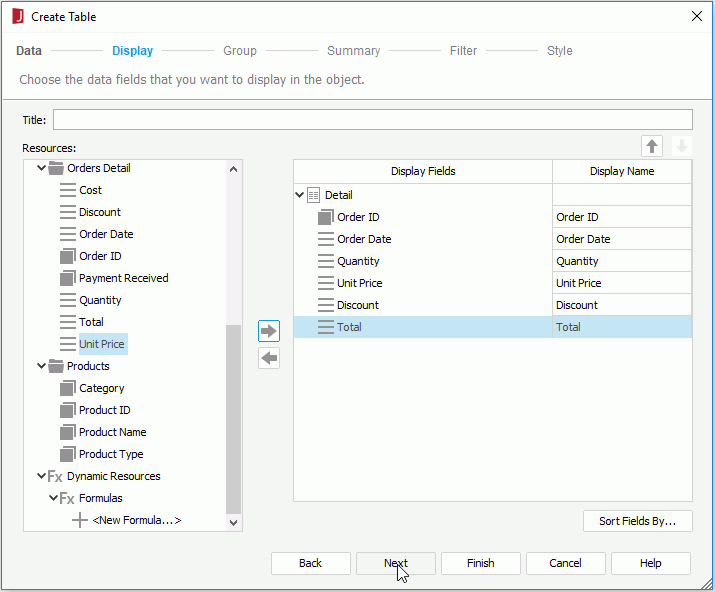Select <New Formula...> label in Resources tree
Image resolution: width=715 pixels, height=592 pixels.
(136, 520)
